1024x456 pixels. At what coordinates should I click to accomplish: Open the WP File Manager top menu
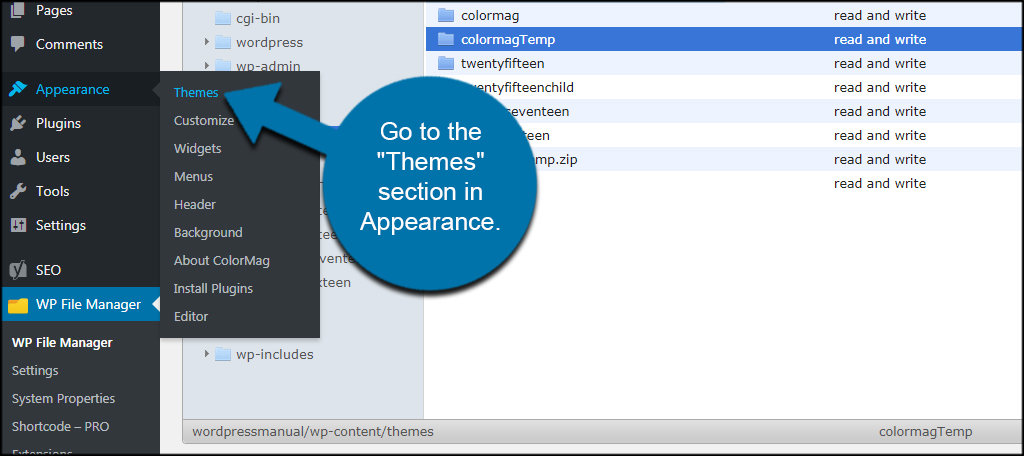[x=80, y=304]
